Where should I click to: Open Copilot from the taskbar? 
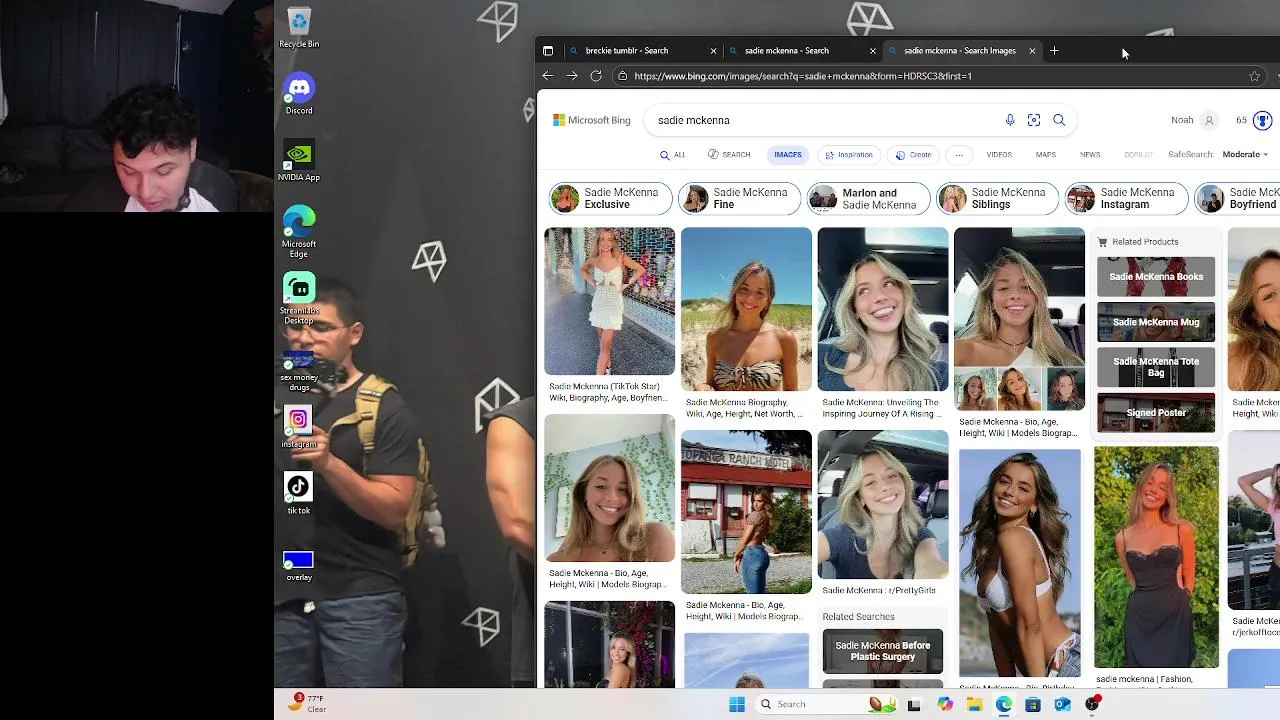coord(945,704)
